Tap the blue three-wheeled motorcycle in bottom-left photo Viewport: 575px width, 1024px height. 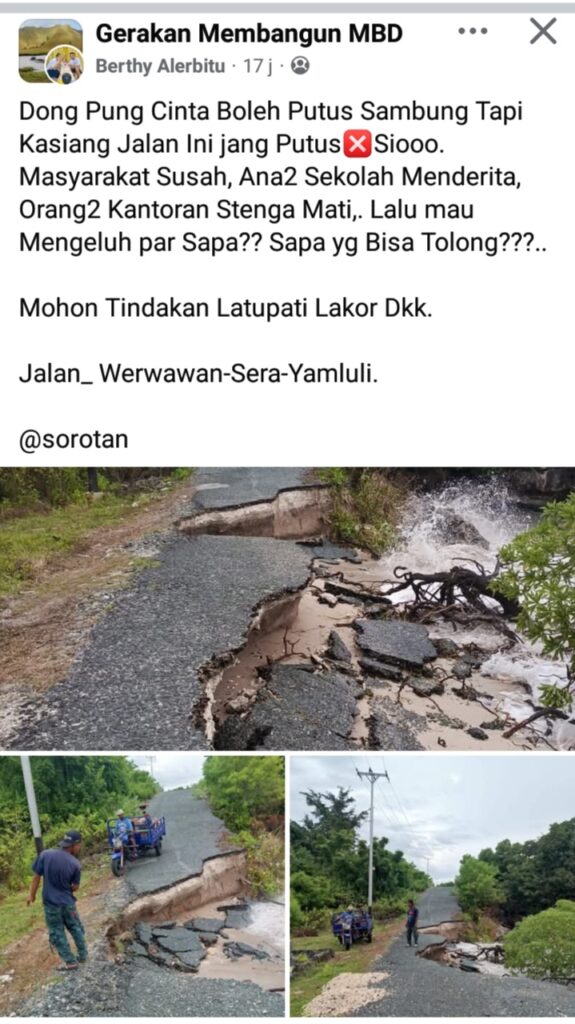(137, 840)
